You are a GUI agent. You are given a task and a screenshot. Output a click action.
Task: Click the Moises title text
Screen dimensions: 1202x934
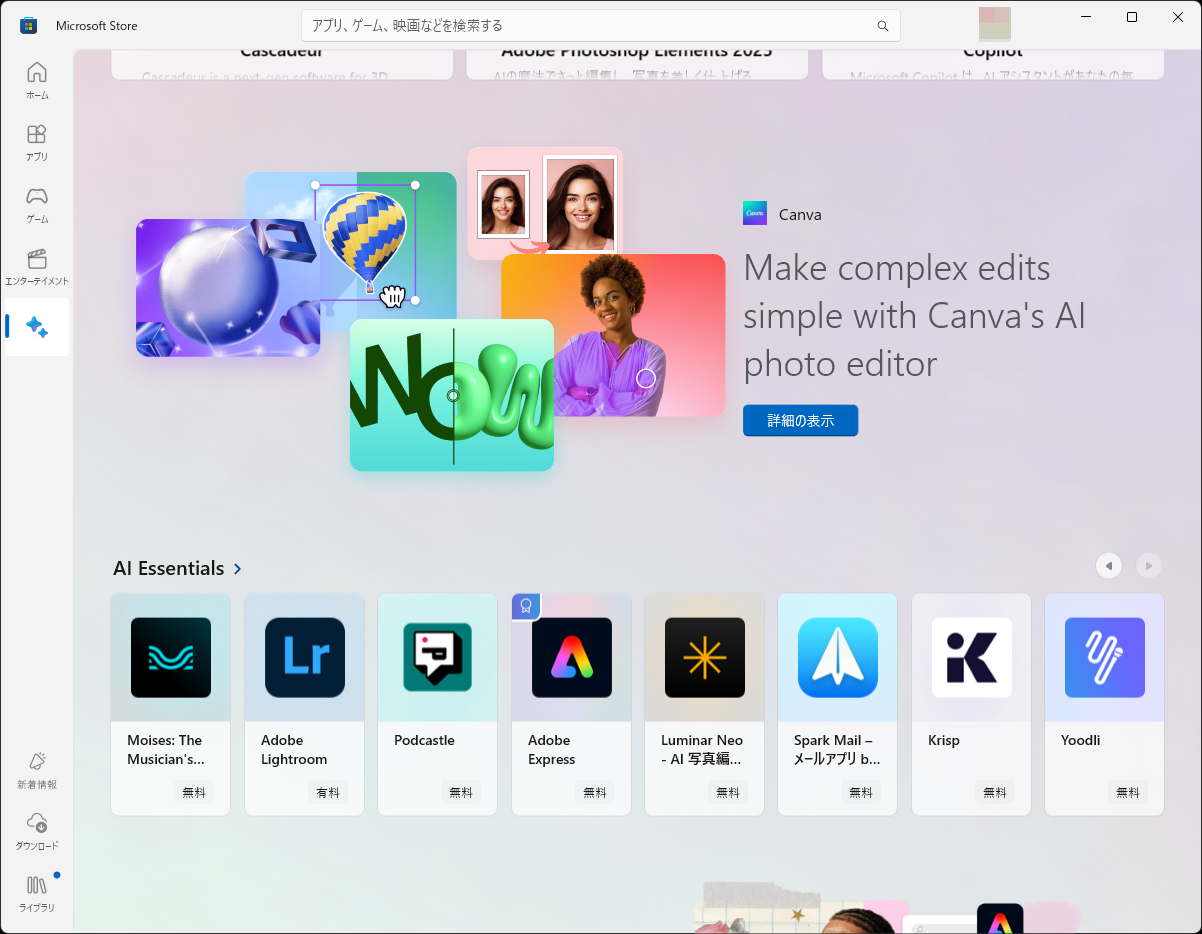tap(166, 750)
